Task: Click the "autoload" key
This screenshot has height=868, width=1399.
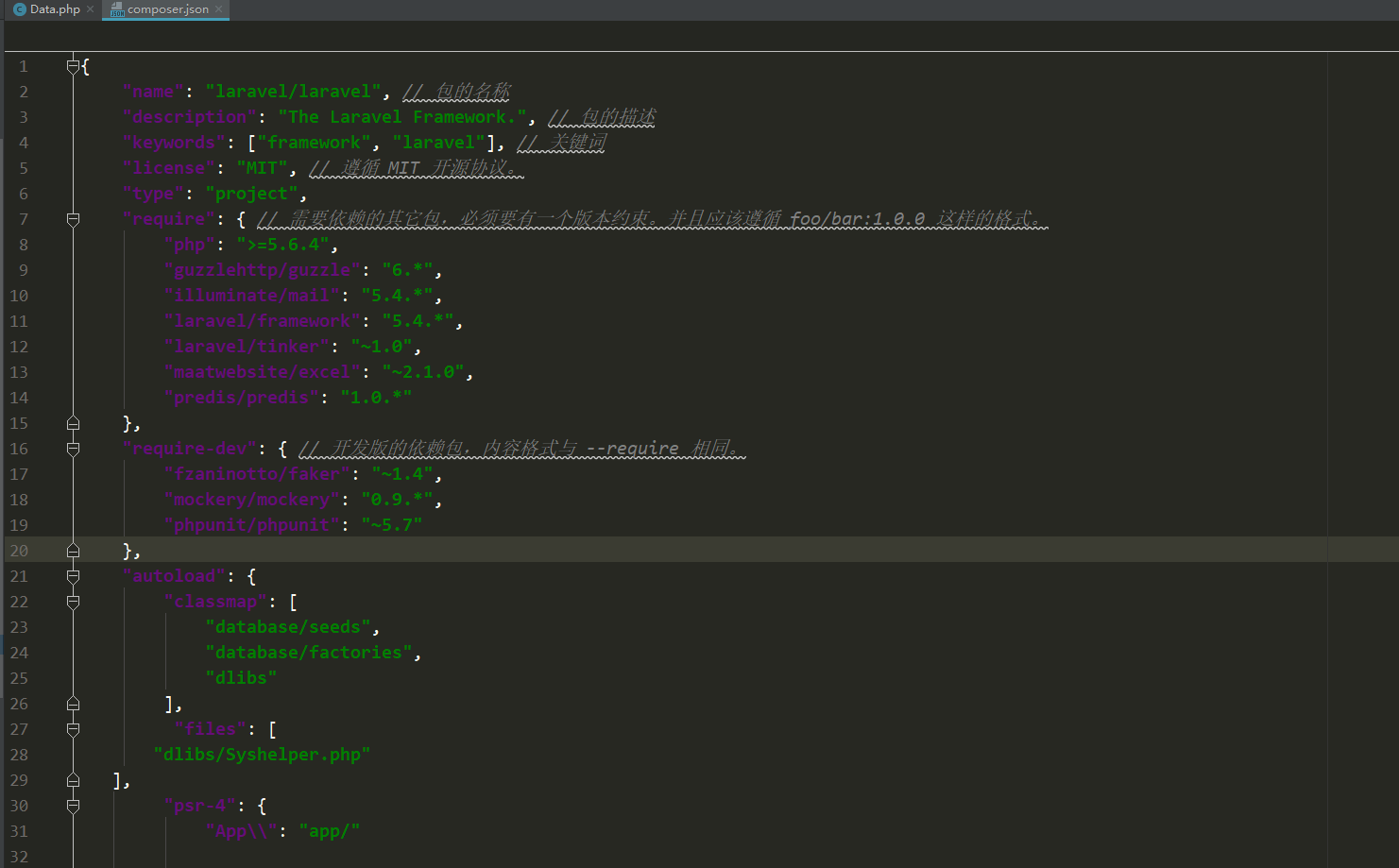Action: point(174,576)
